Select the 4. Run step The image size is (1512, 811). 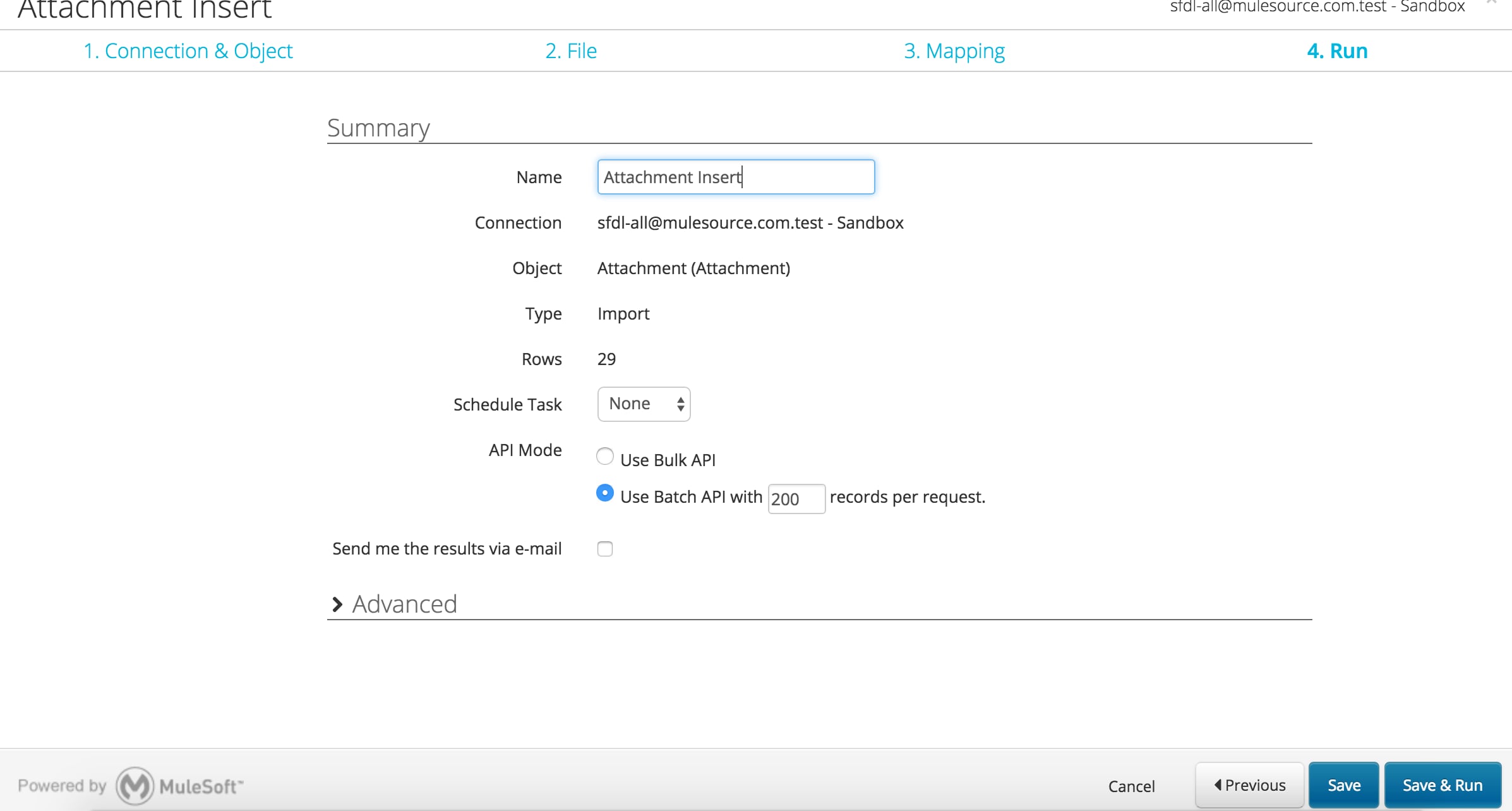pos(1337,51)
